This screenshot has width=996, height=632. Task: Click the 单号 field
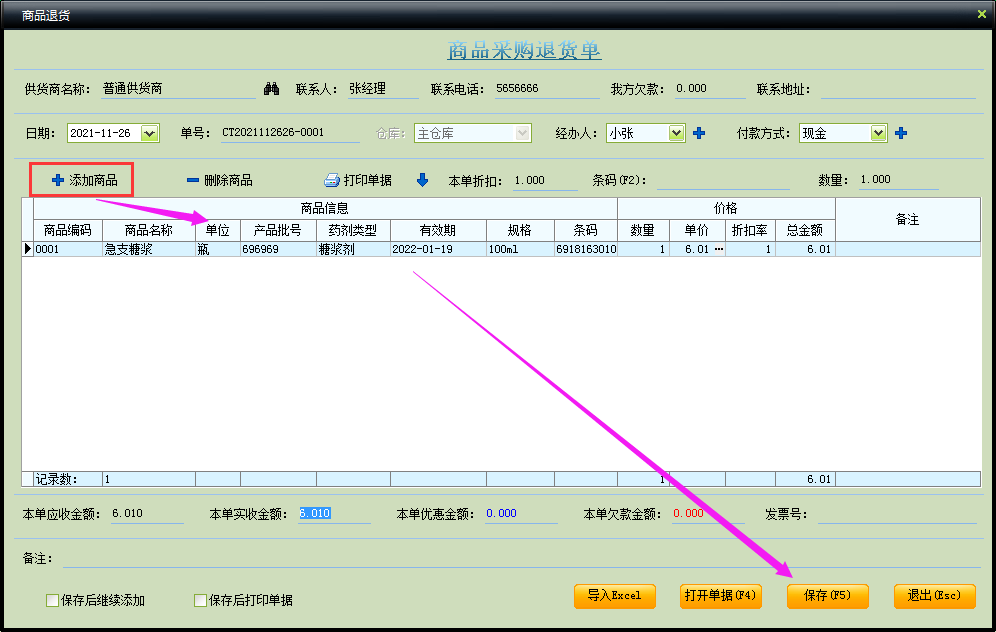(x=290, y=133)
